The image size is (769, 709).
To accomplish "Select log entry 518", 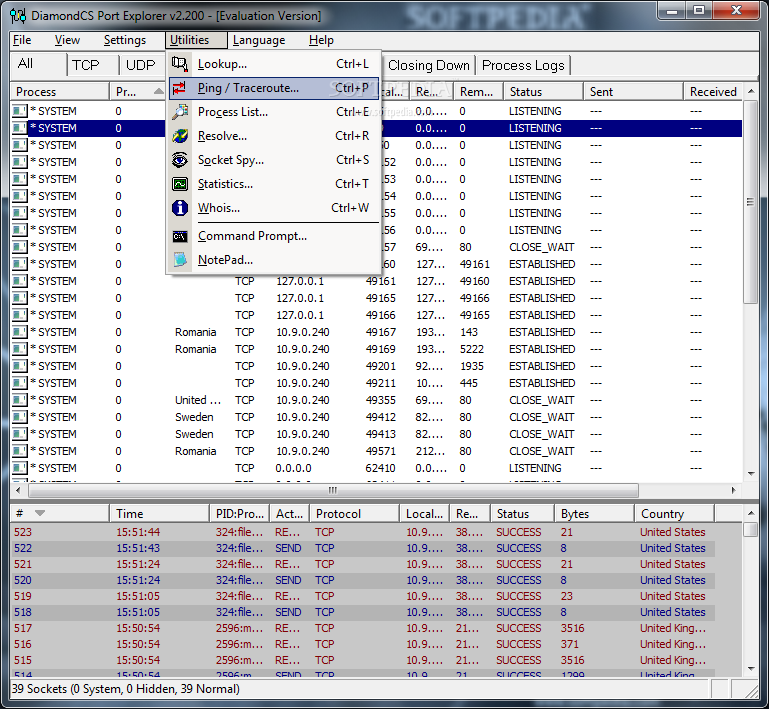I will [362, 612].
